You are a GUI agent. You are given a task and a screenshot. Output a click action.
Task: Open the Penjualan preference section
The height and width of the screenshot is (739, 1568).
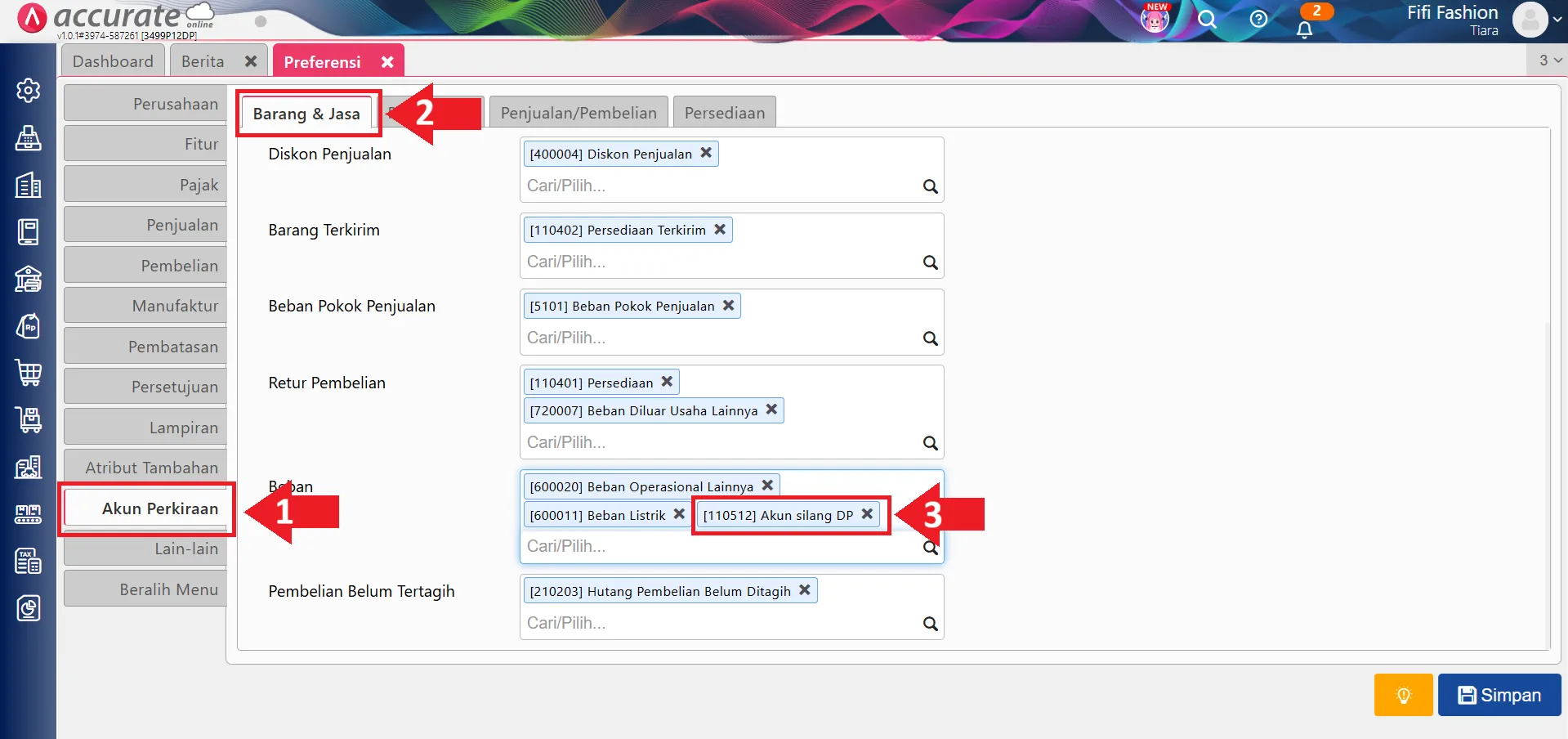point(145,225)
